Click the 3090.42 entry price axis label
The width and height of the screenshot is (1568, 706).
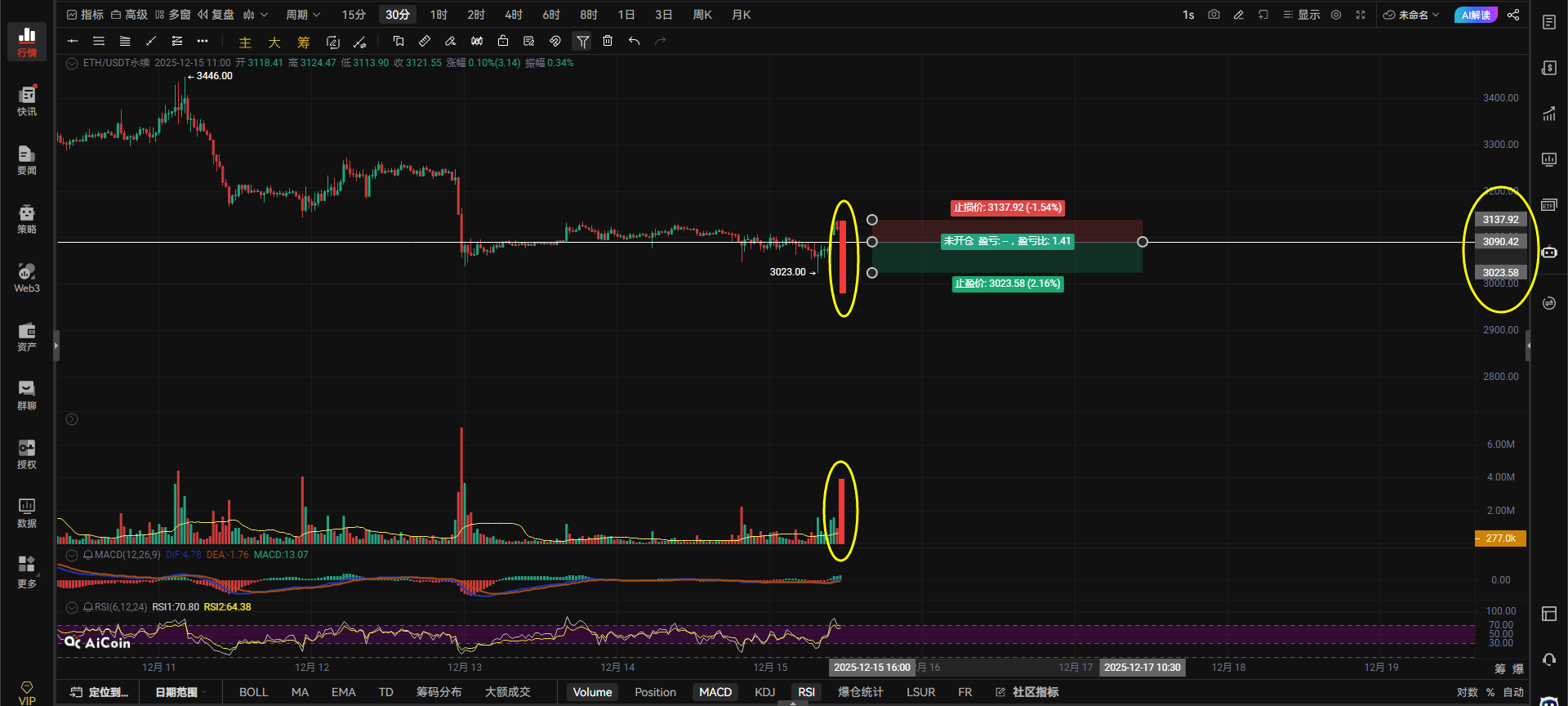pyautogui.click(x=1501, y=242)
